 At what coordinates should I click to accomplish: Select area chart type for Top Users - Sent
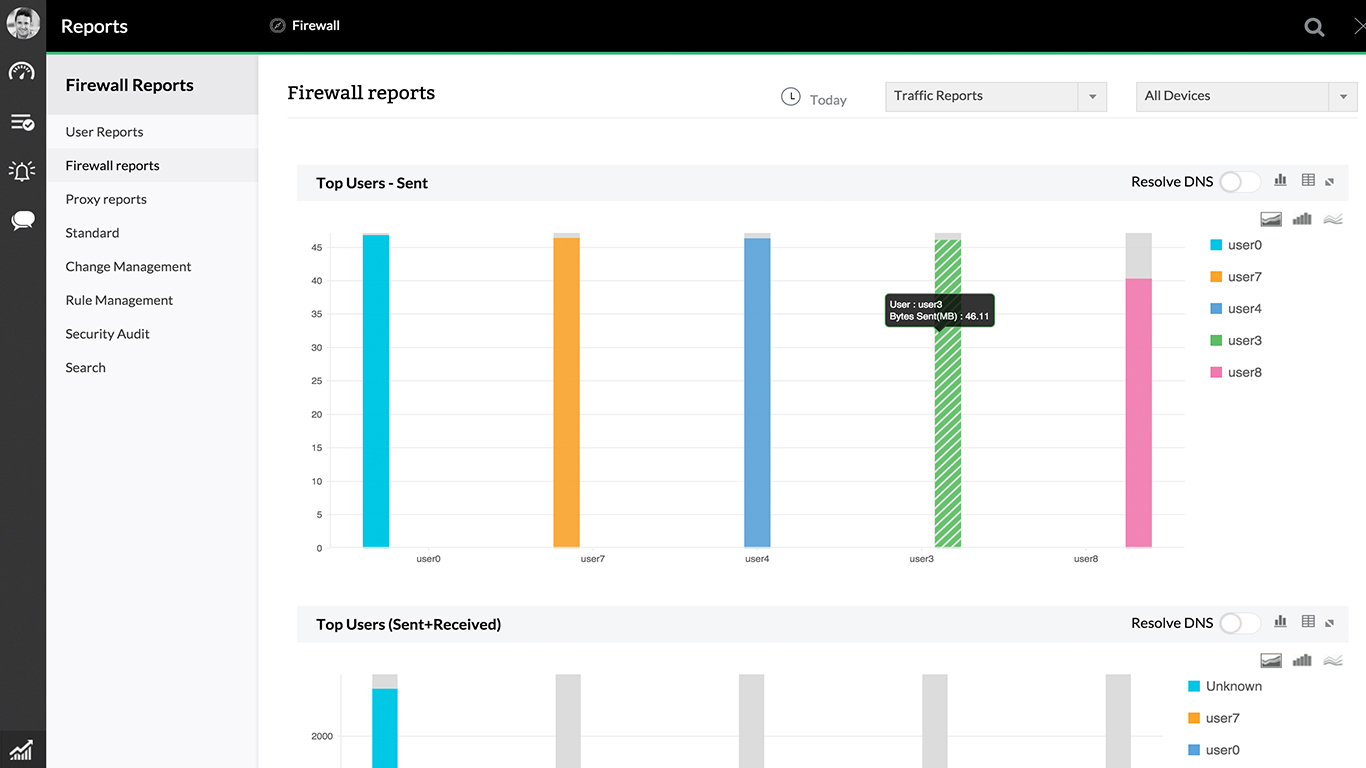[x=1271, y=219]
